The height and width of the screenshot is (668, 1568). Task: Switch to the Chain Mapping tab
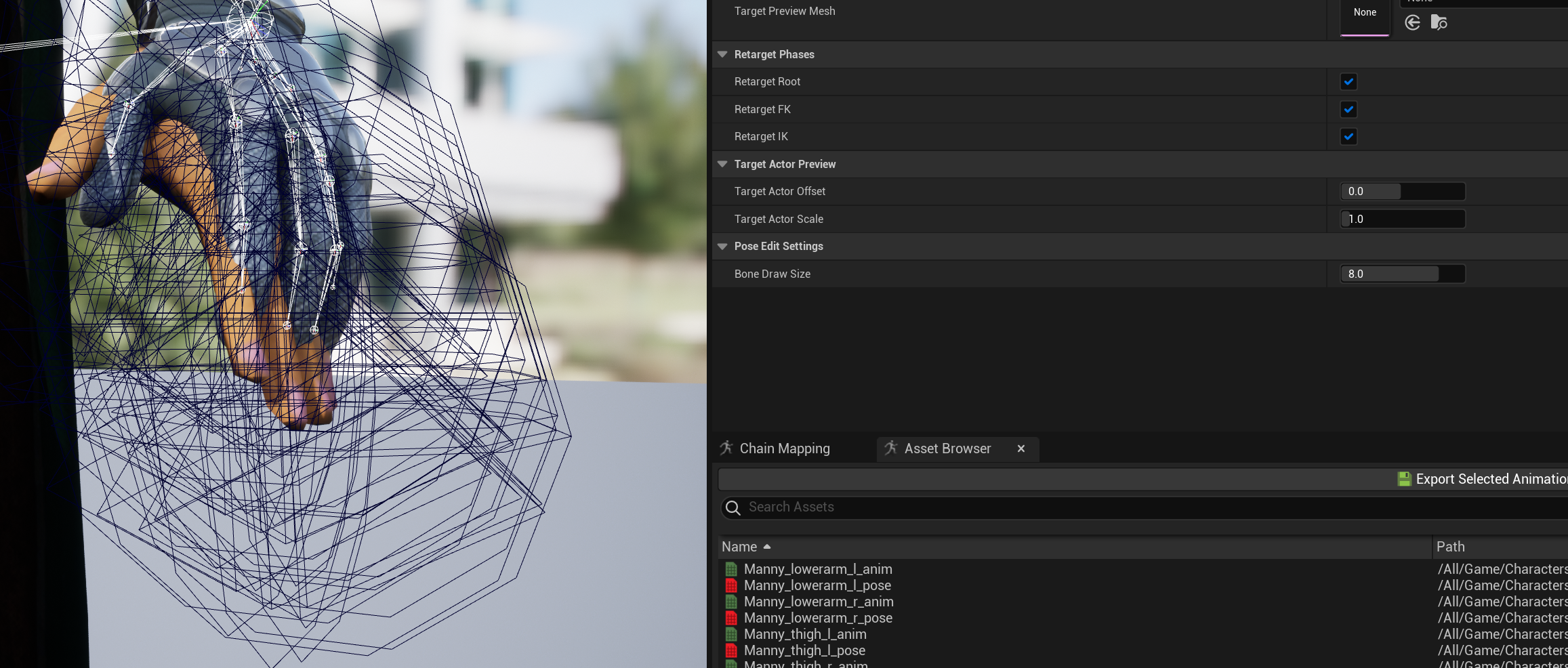(x=784, y=448)
